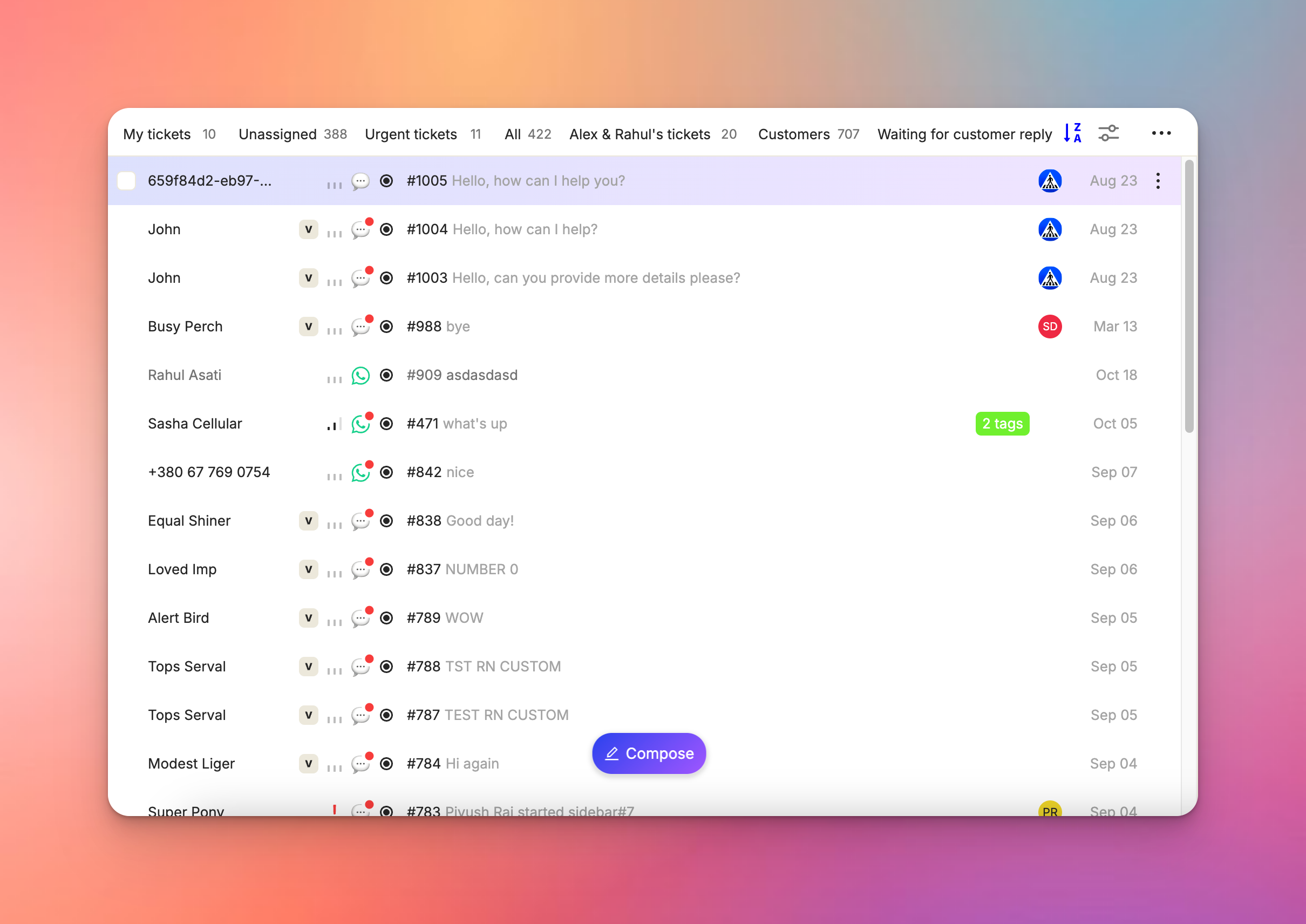Switch to the Unassigned tab
This screenshot has width=1306, height=924.
[x=277, y=134]
